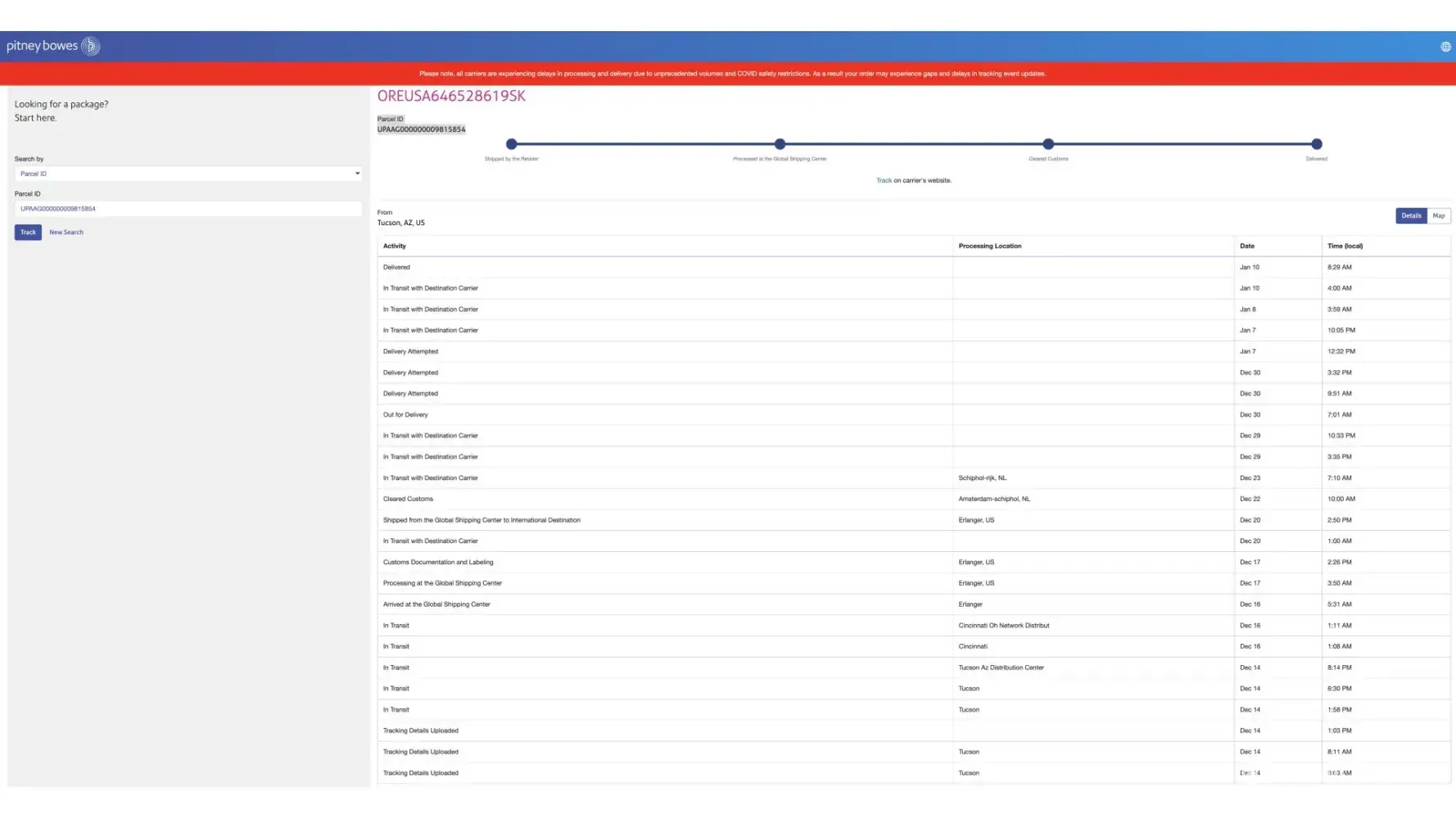Click the Dec 23 date cell

coord(1250,478)
